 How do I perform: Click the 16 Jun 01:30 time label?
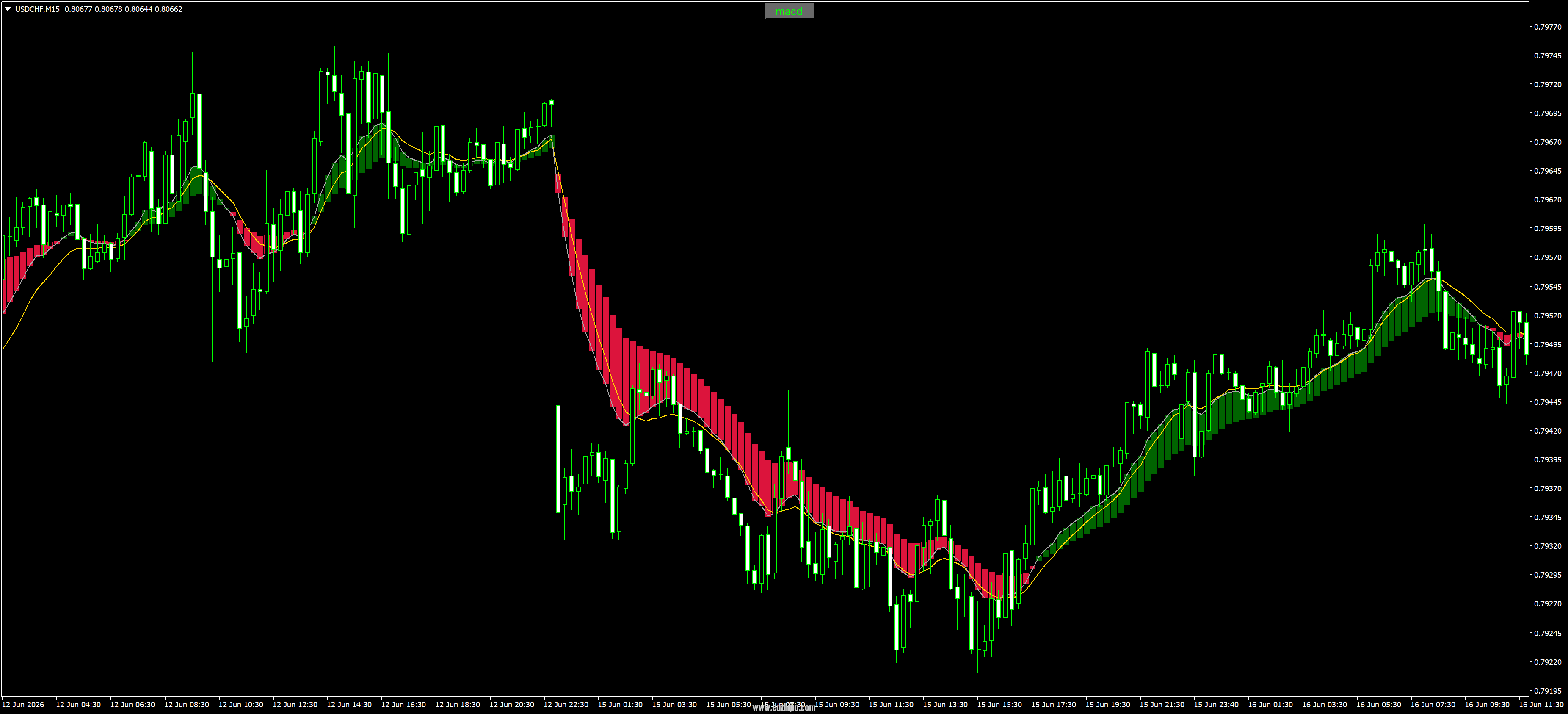click(1270, 705)
